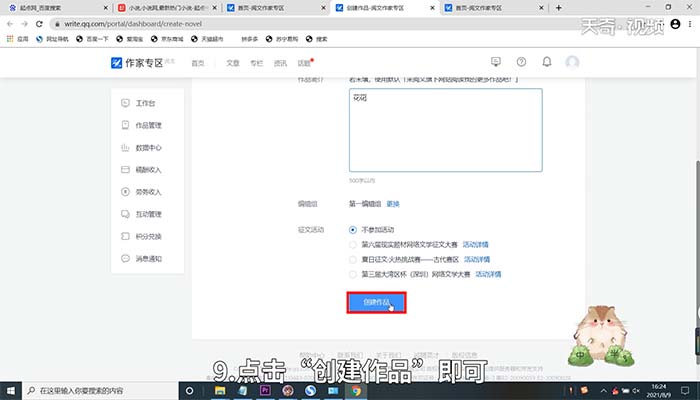Open the 网址导航 bookmark
Image resolution: width=700 pixels, height=400 pixels.
point(52,39)
